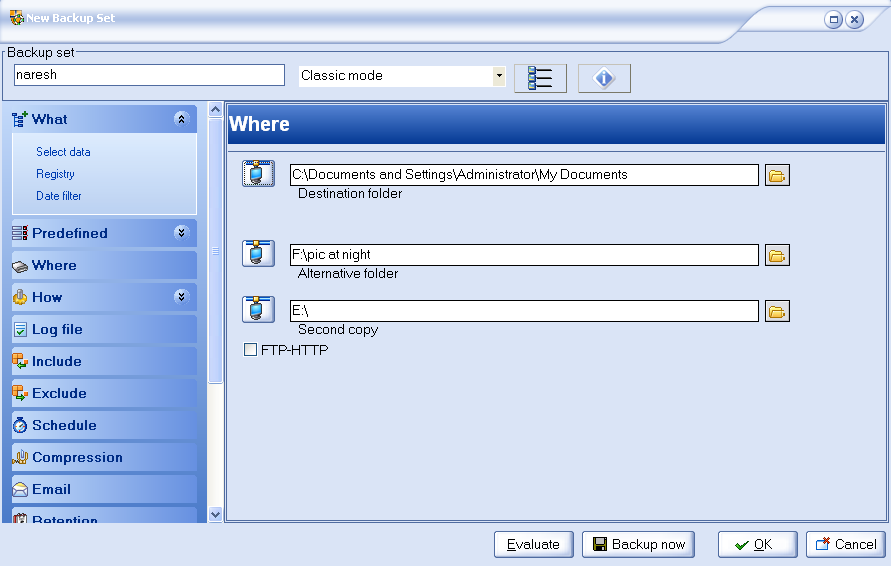Click the Evaluate button
Screen dimensions: 891x566
[534, 544]
